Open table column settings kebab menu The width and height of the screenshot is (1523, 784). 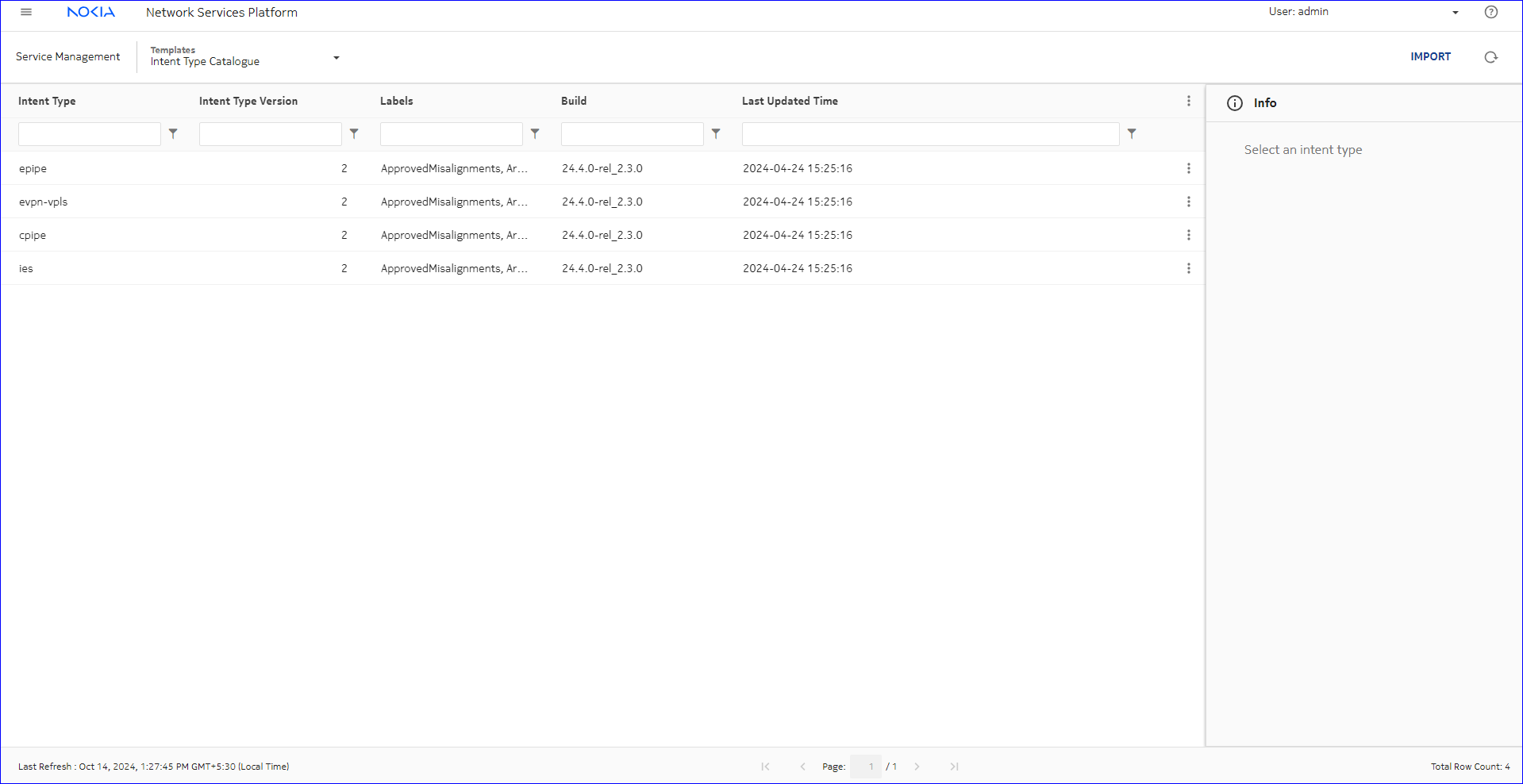(x=1188, y=101)
